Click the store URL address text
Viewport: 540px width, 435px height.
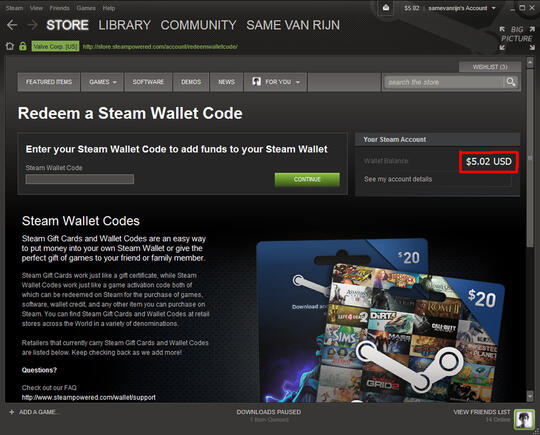pos(160,46)
